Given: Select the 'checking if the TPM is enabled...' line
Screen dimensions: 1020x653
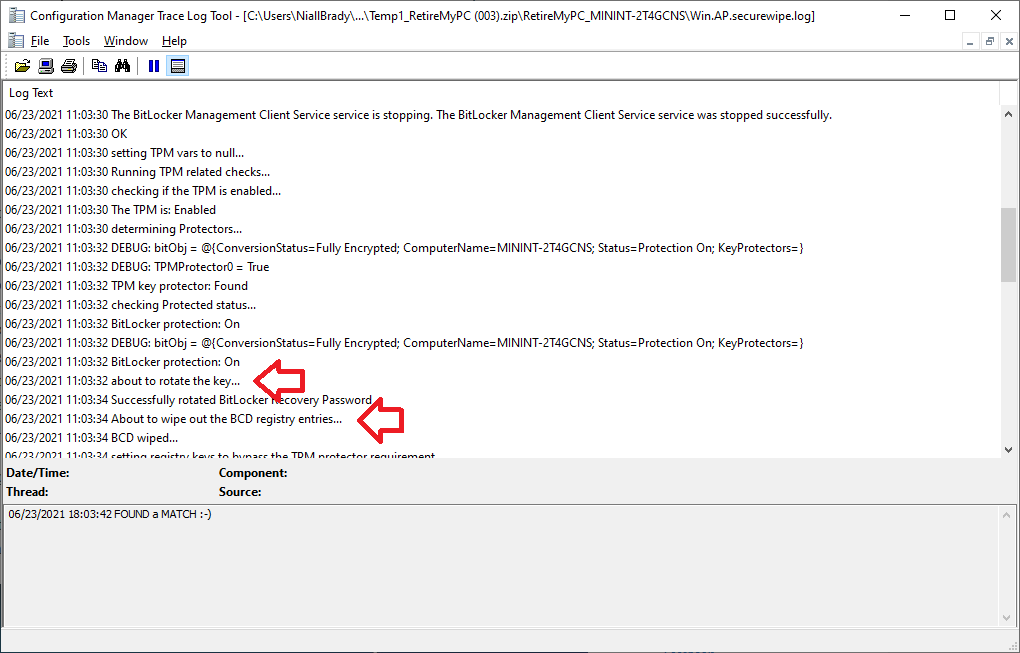Looking at the screenshot, I should click(143, 191).
